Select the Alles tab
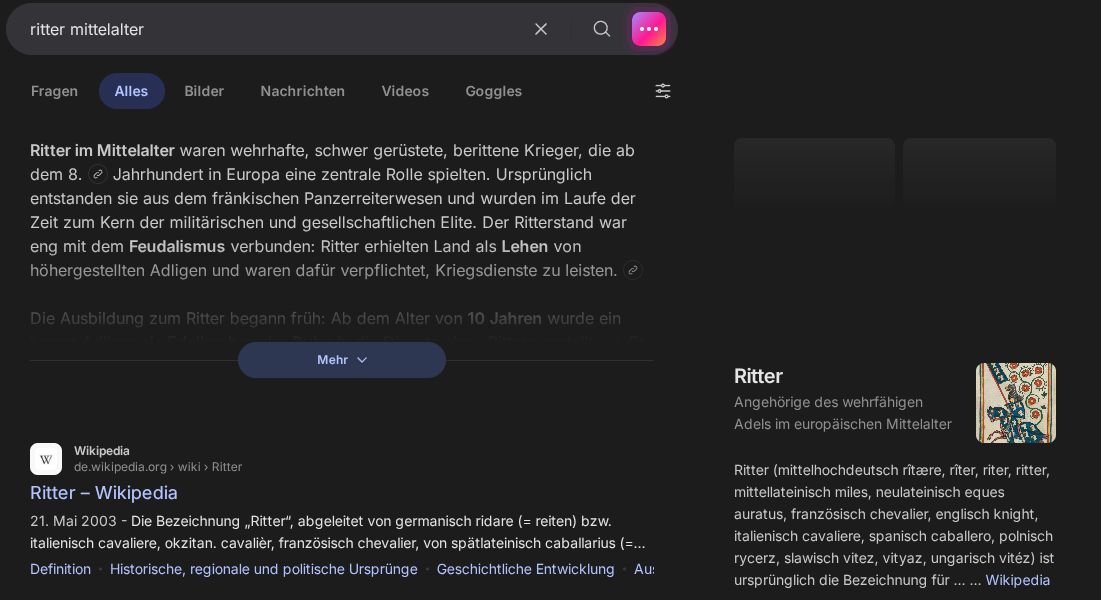1101x600 pixels. pyautogui.click(x=131, y=91)
